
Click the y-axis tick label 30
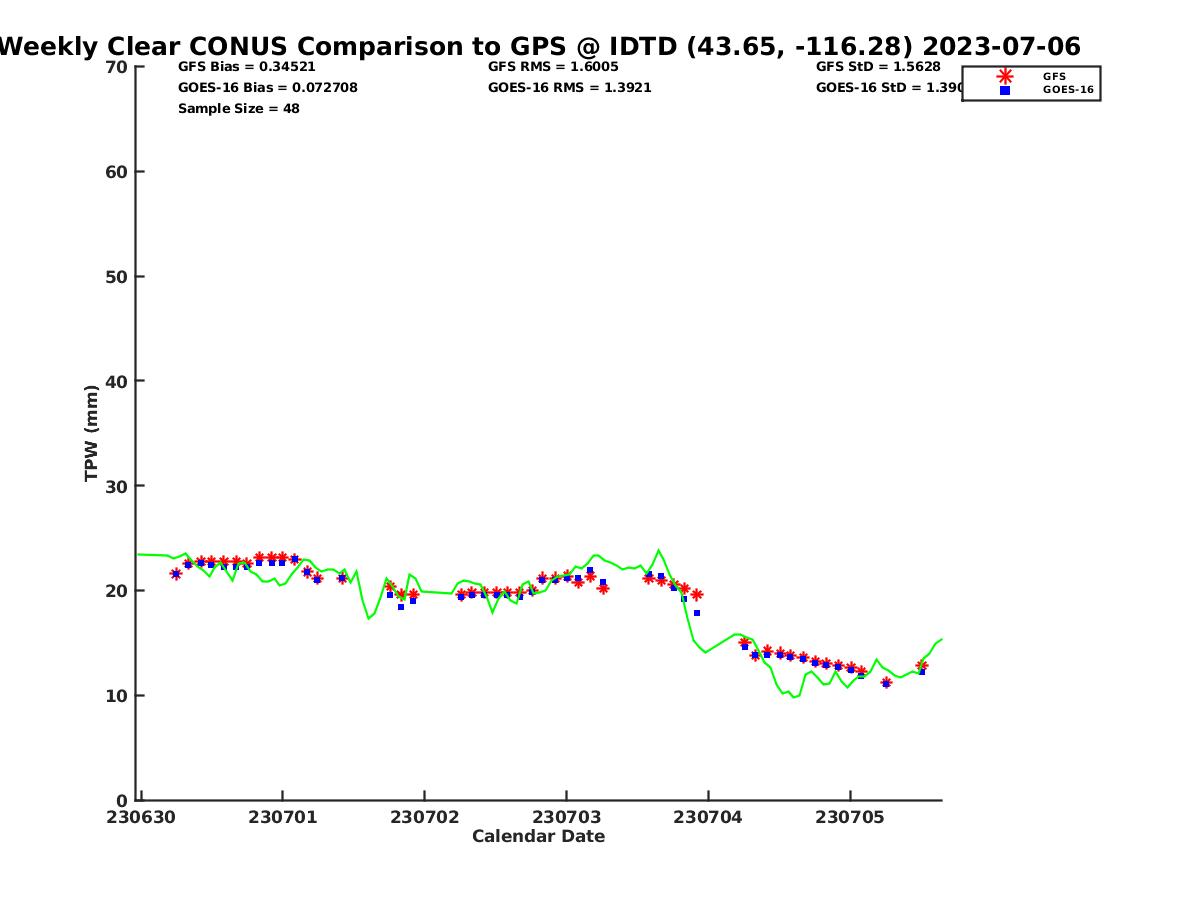point(116,486)
